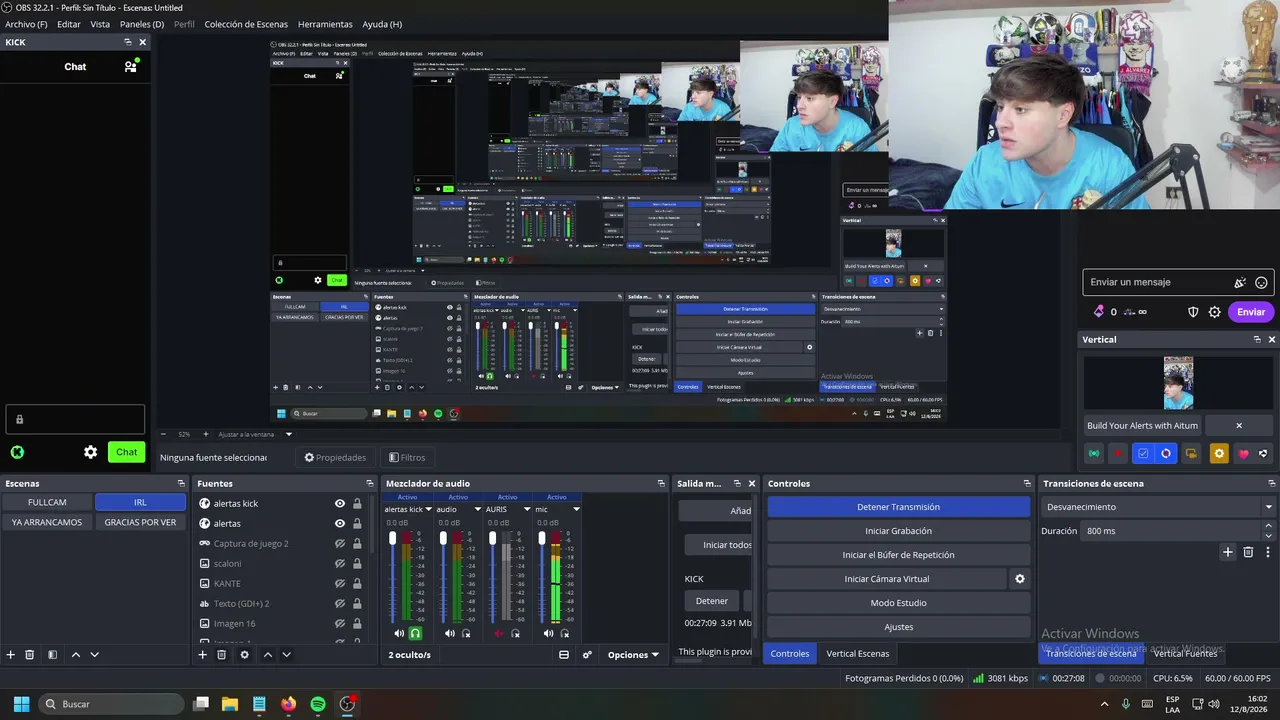The height and width of the screenshot is (720, 1280).
Task: Switch to the Vertical Fuentes tab
Action: [x=1185, y=654]
